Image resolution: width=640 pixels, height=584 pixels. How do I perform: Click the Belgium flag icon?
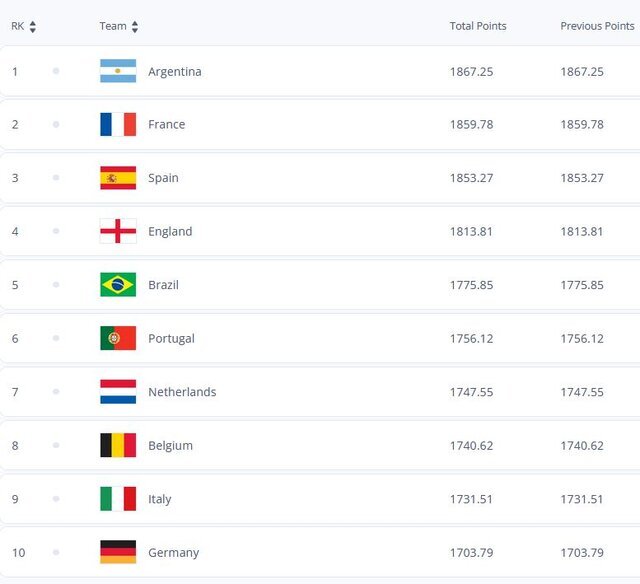click(x=118, y=445)
